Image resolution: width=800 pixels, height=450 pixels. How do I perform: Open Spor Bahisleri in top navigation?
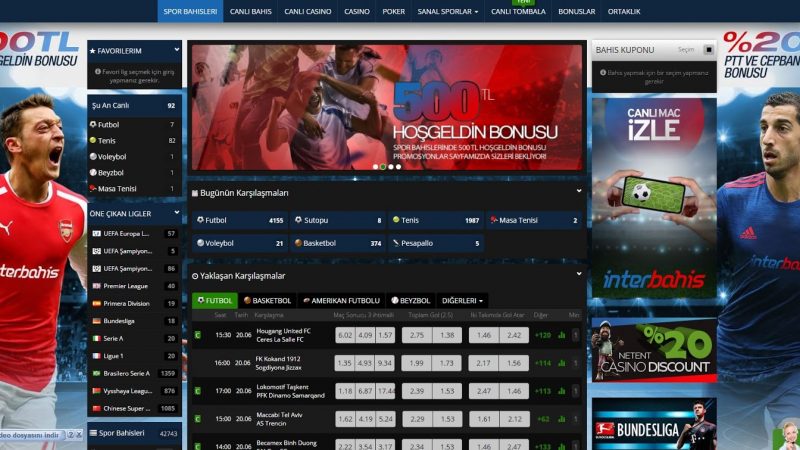(190, 11)
